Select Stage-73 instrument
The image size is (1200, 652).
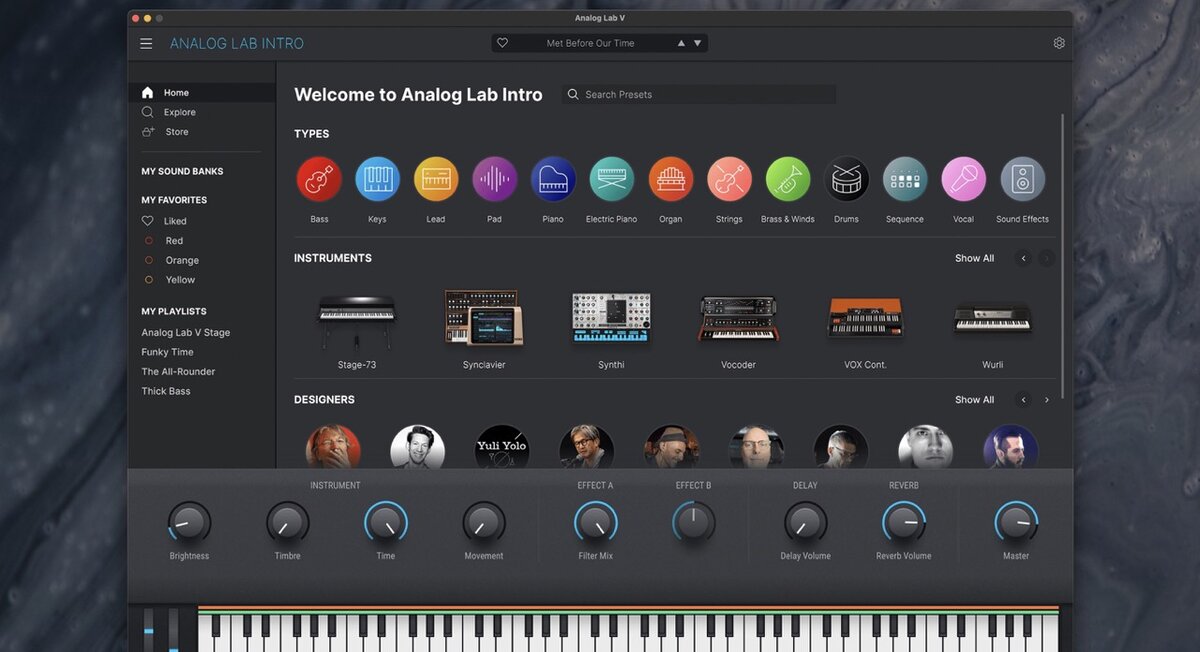click(x=357, y=322)
